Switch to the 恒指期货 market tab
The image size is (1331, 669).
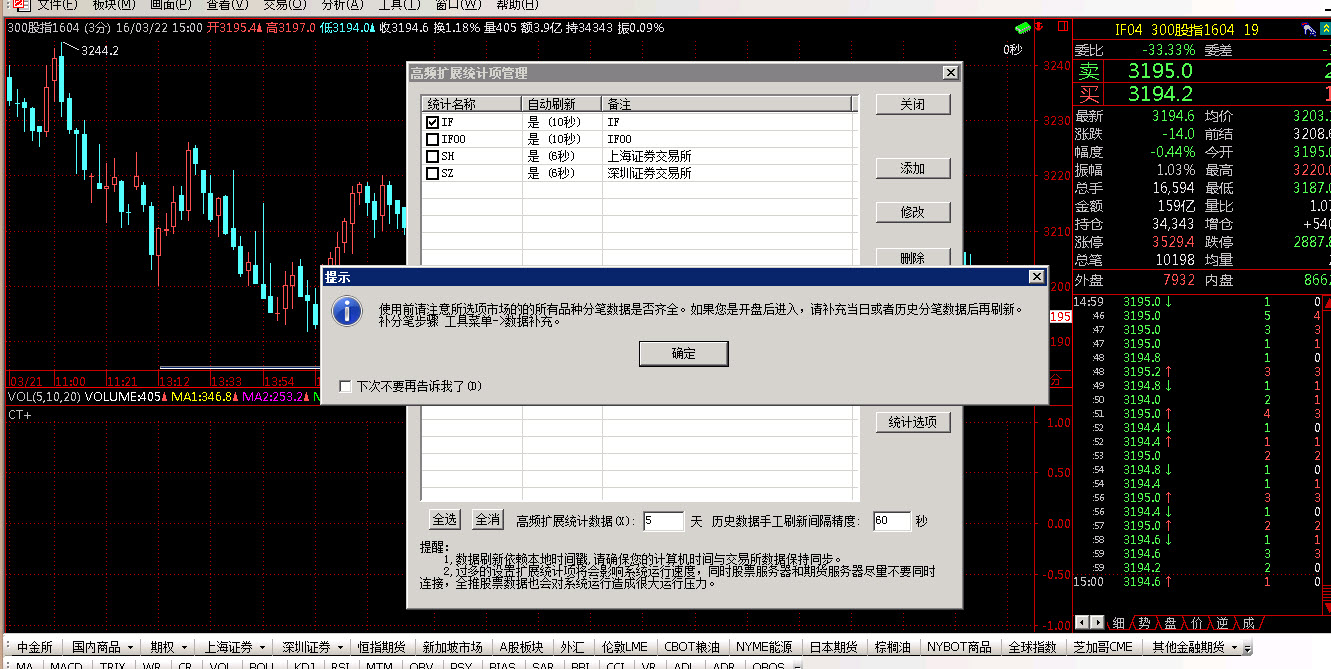click(381, 648)
